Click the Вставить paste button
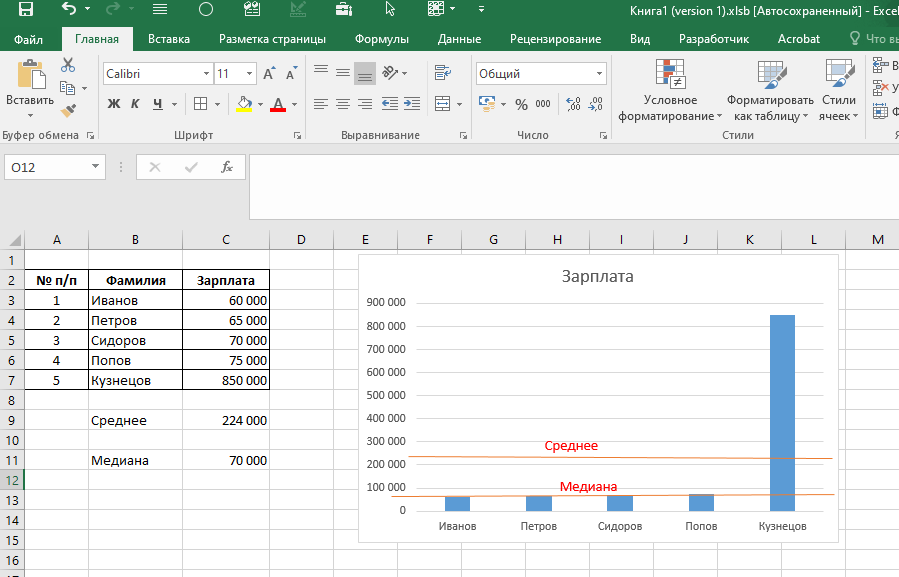 point(30,83)
